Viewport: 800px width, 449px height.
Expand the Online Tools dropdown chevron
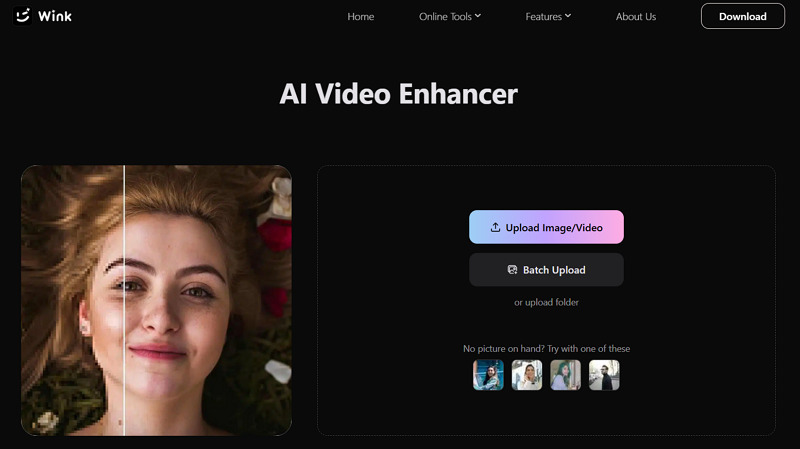click(478, 16)
